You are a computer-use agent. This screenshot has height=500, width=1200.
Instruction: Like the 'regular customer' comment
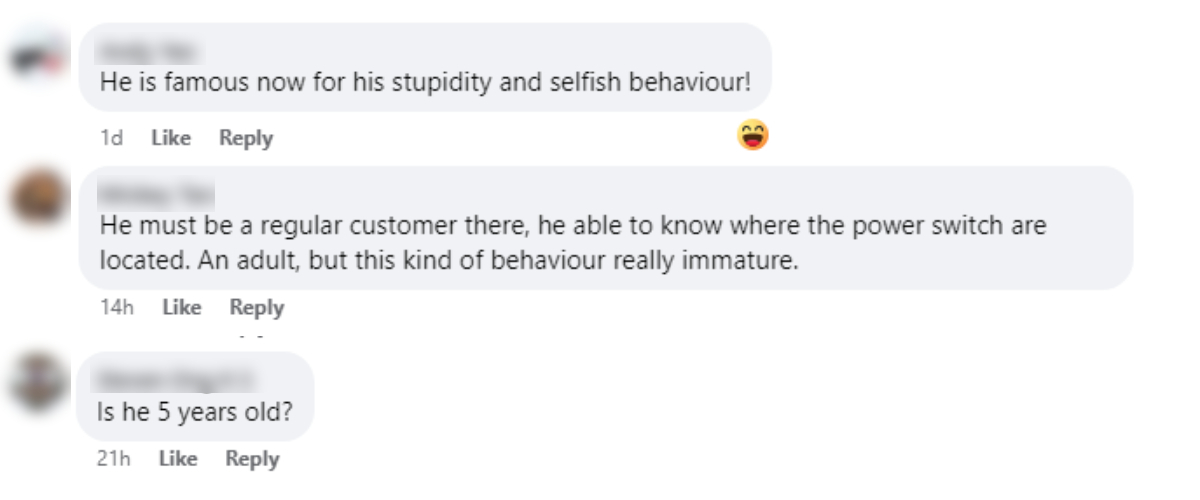click(x=181, y=308)
